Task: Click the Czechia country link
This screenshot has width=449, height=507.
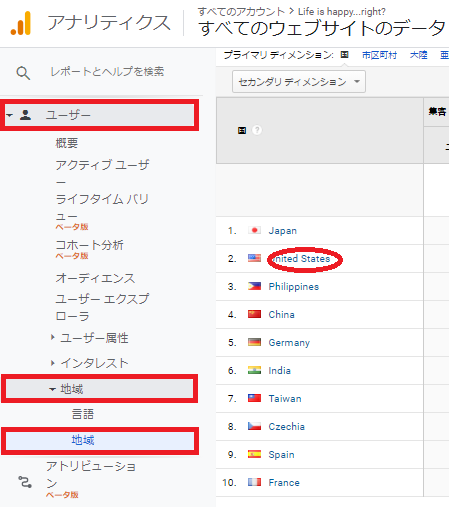Action: click(286, 427)
